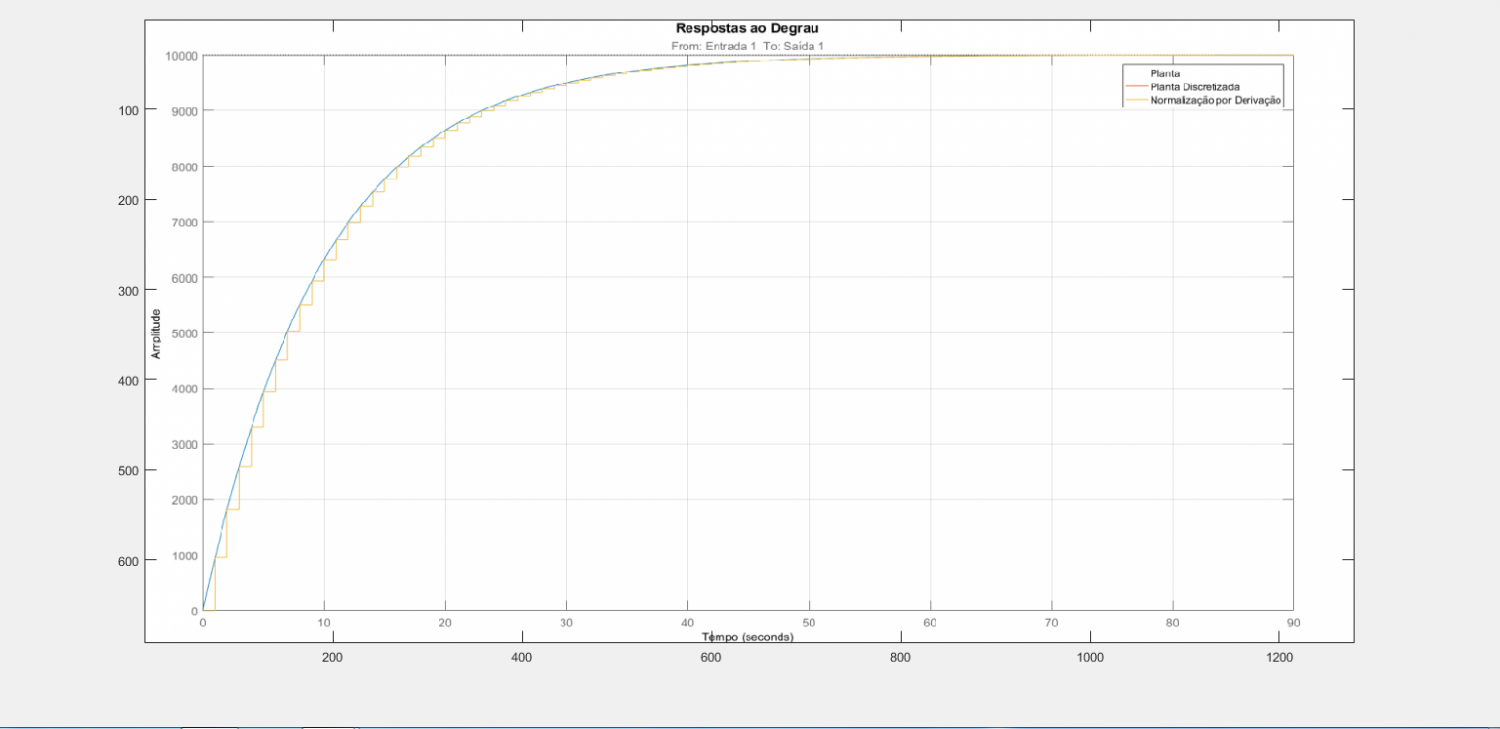This screenshot has height=729, width=1500.
Task: Click the 10 tick label on the time axis
Action: [324, 622]
